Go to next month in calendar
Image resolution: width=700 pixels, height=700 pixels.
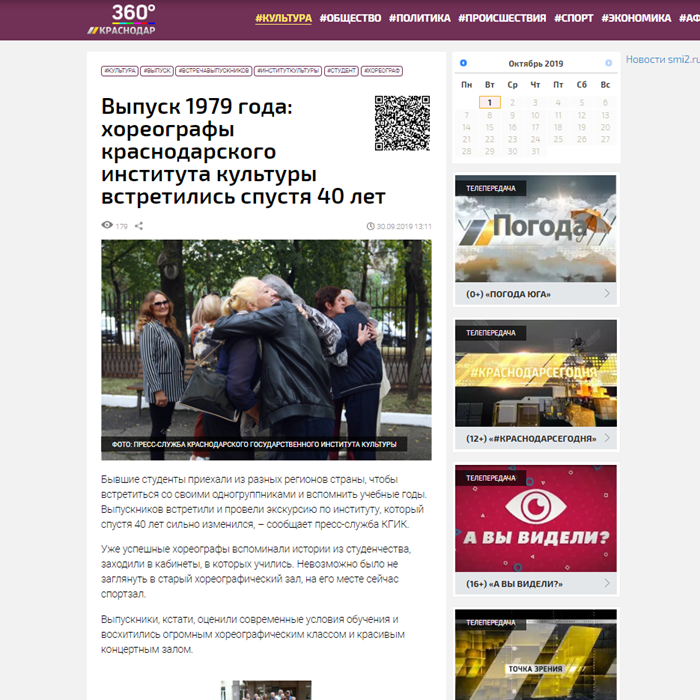point(608,63)
